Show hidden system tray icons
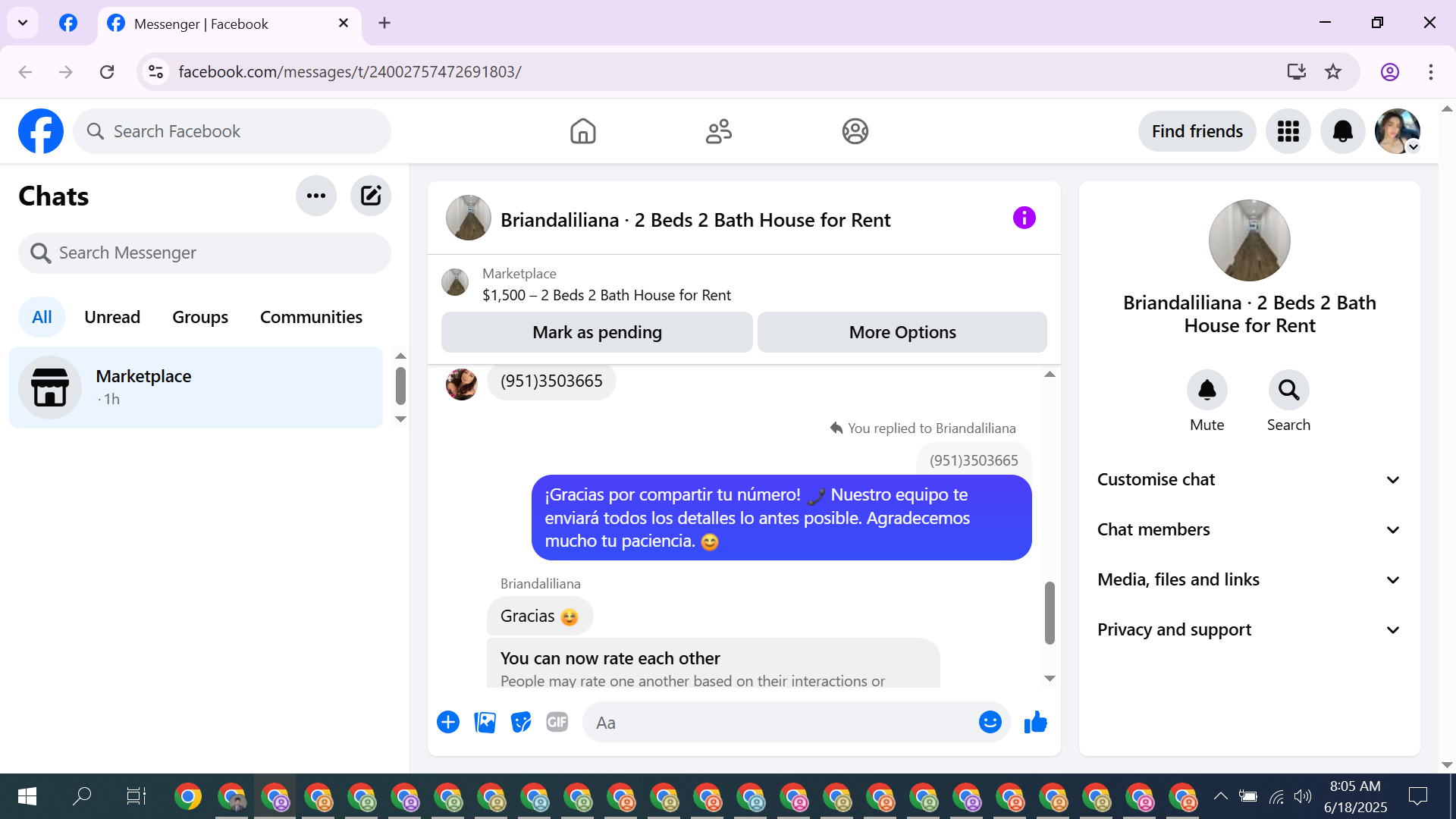Screen dimensions: 1456x819 point(1220,795)
